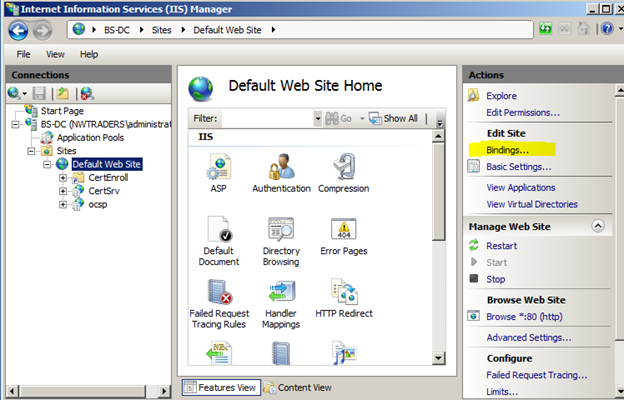Click the Delete connection icon

pyautogui.click(x=87, y=94)
